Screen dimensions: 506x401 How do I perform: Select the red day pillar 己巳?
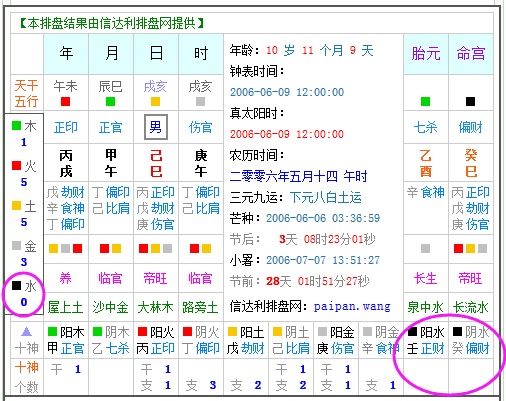point(156,163)
